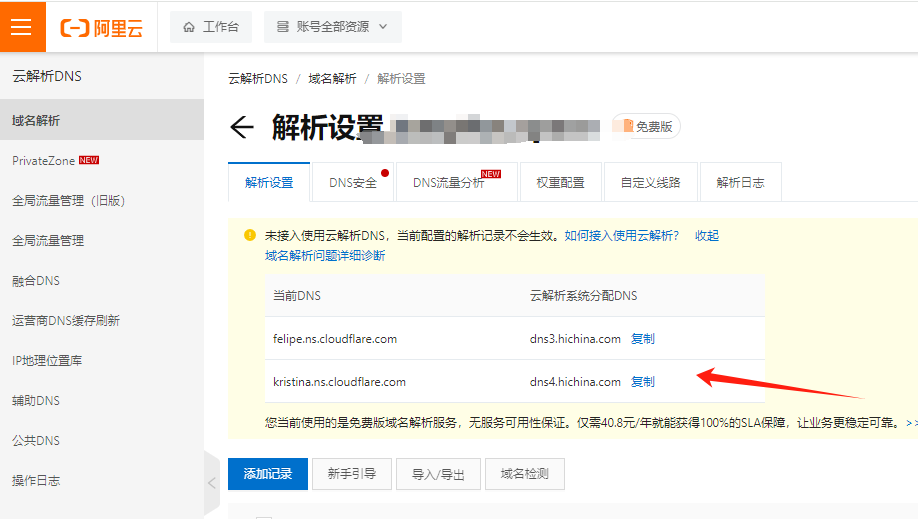Open 工作台 from the top bar
Image resolution: width=918 pixels, height=519 pixels.
pos(210,27)
